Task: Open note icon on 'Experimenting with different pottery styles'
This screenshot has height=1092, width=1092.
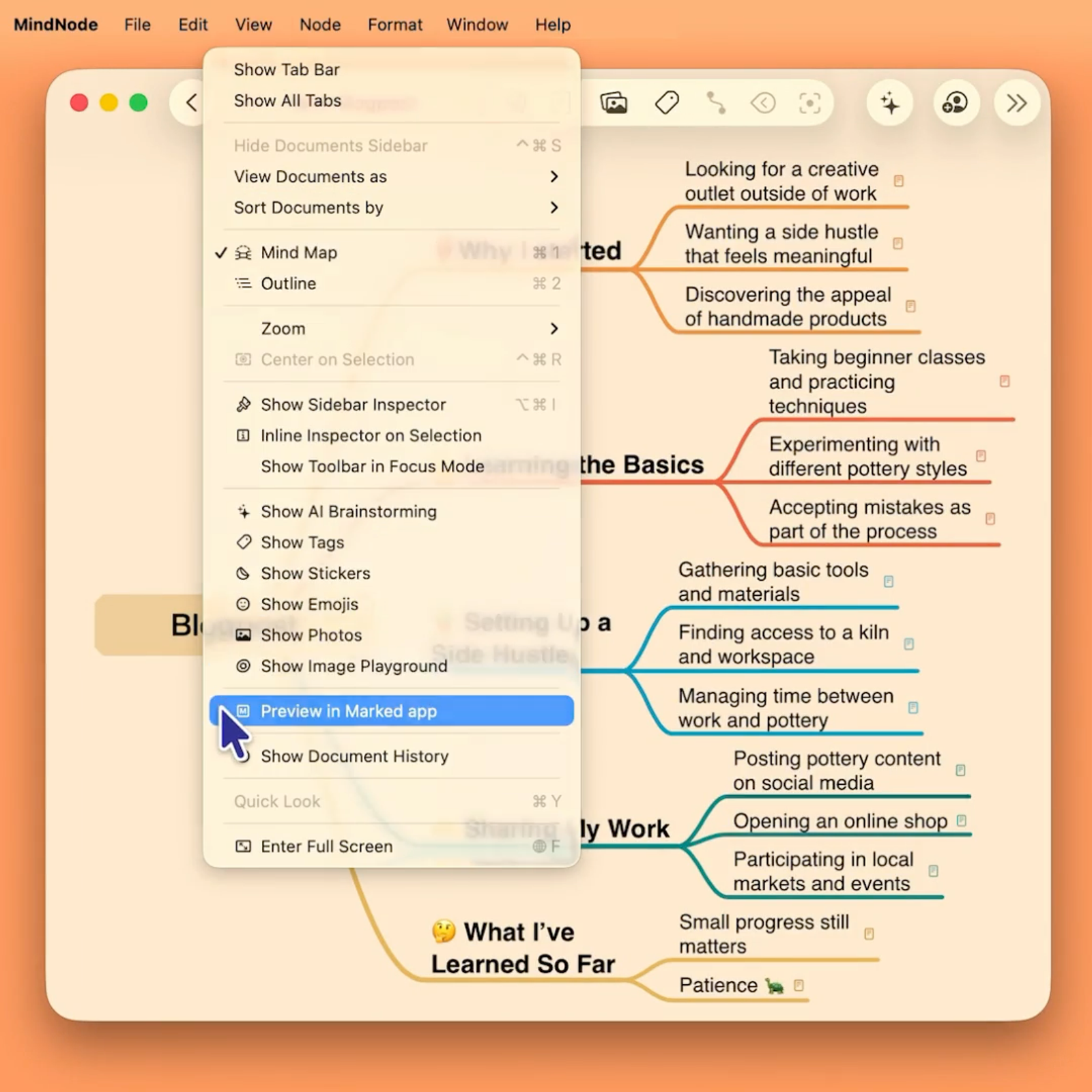Action: (981, 456)
